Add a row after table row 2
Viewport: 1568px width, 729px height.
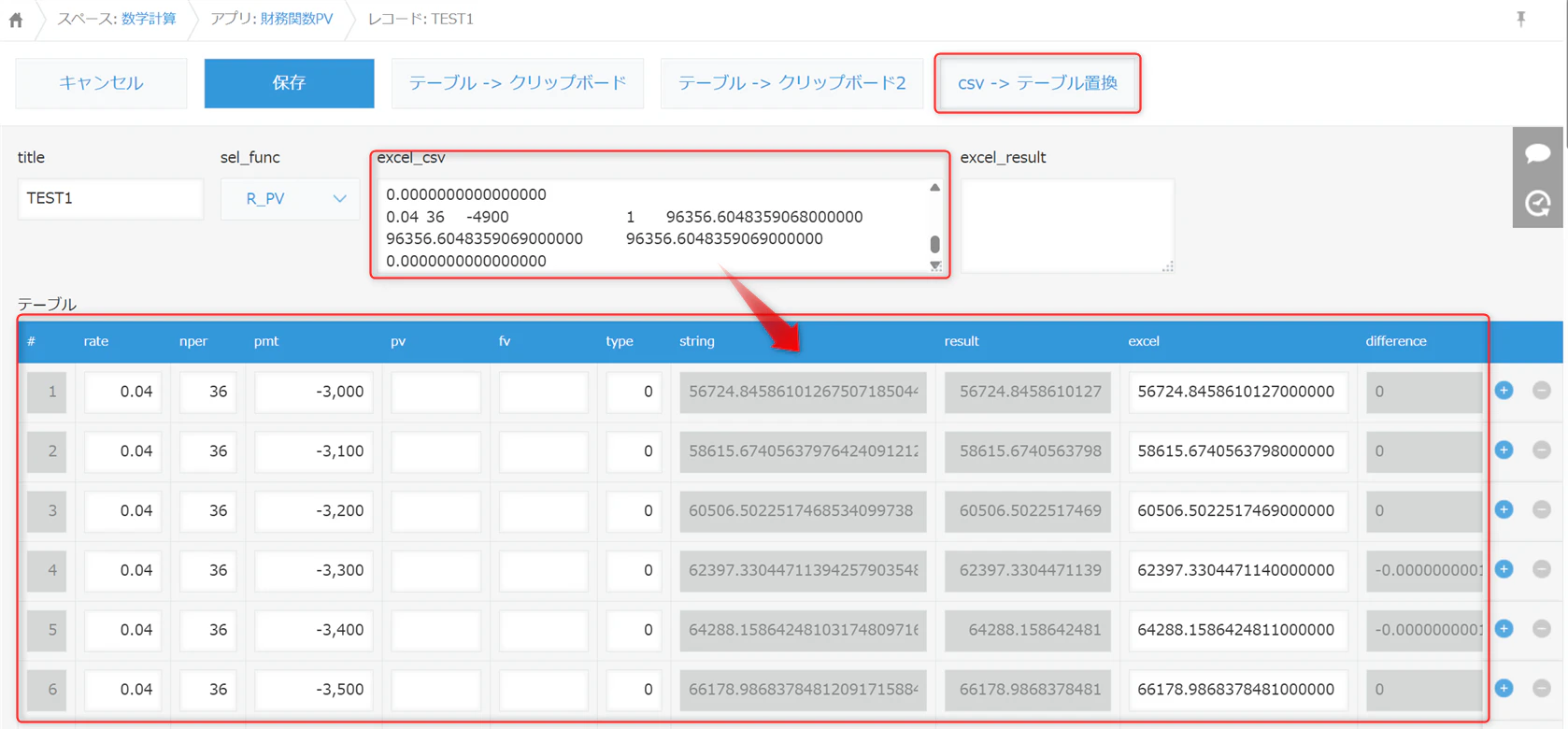pos(1504,450)
